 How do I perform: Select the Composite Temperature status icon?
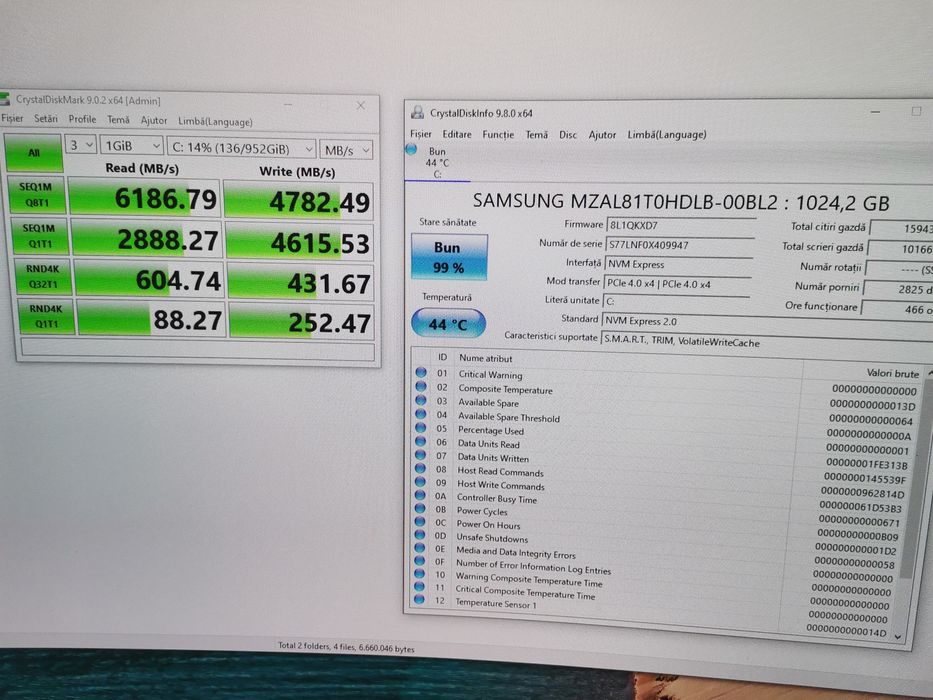coord(421,386)
